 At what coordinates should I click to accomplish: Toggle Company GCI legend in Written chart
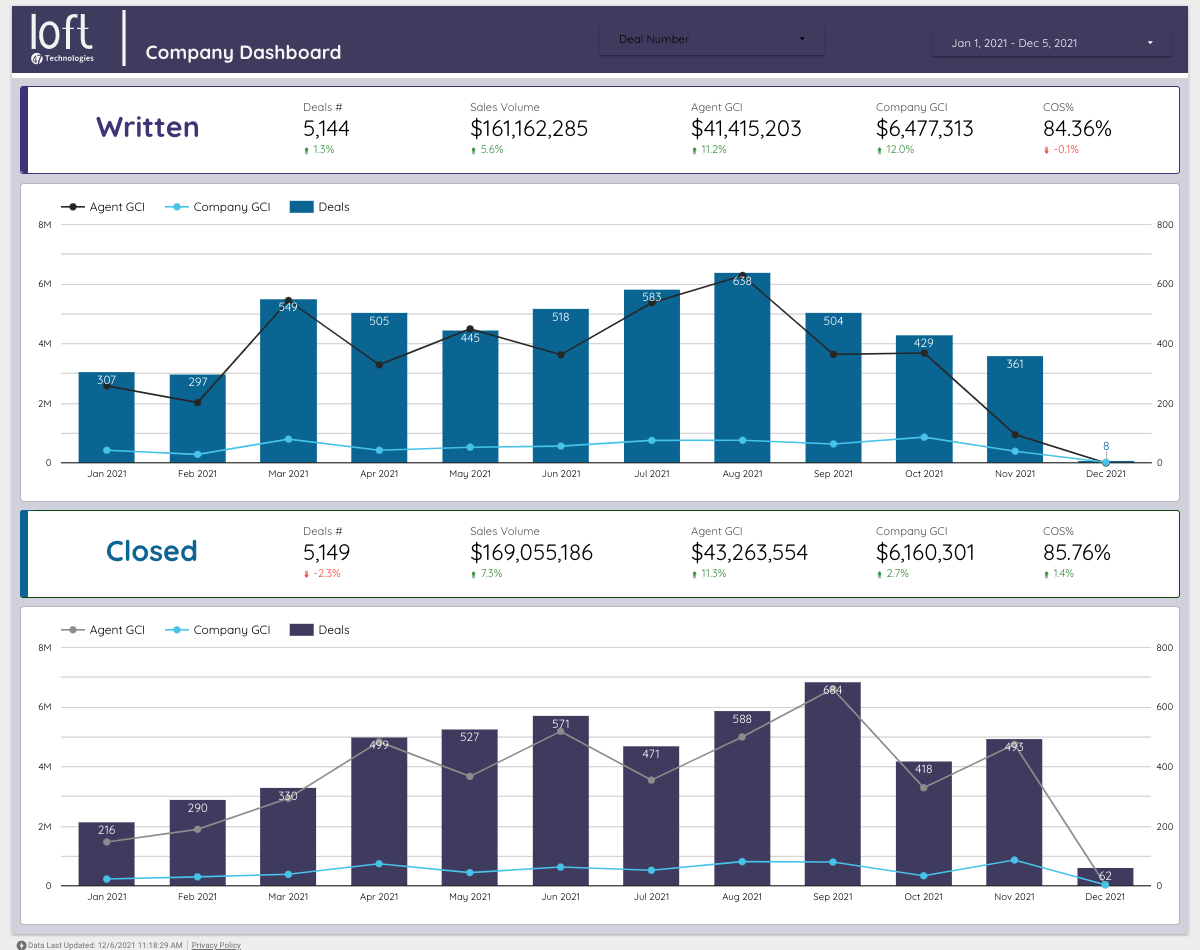219,207
